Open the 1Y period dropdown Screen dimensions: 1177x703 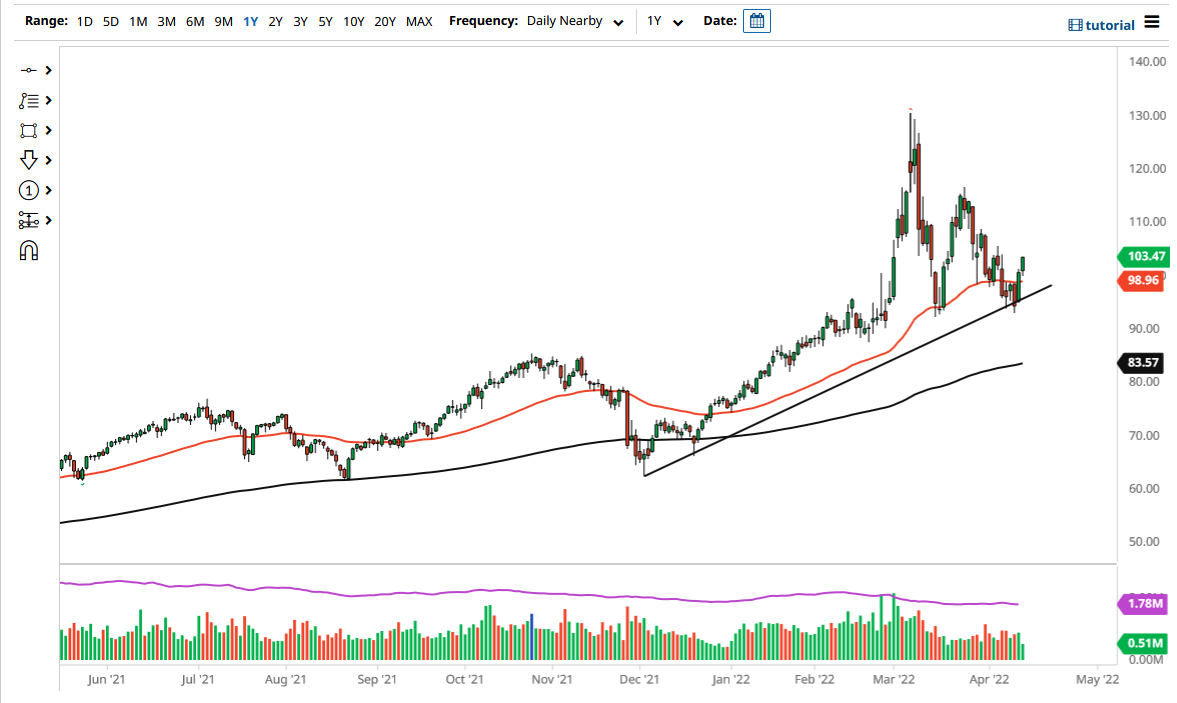tap(665, 21)
